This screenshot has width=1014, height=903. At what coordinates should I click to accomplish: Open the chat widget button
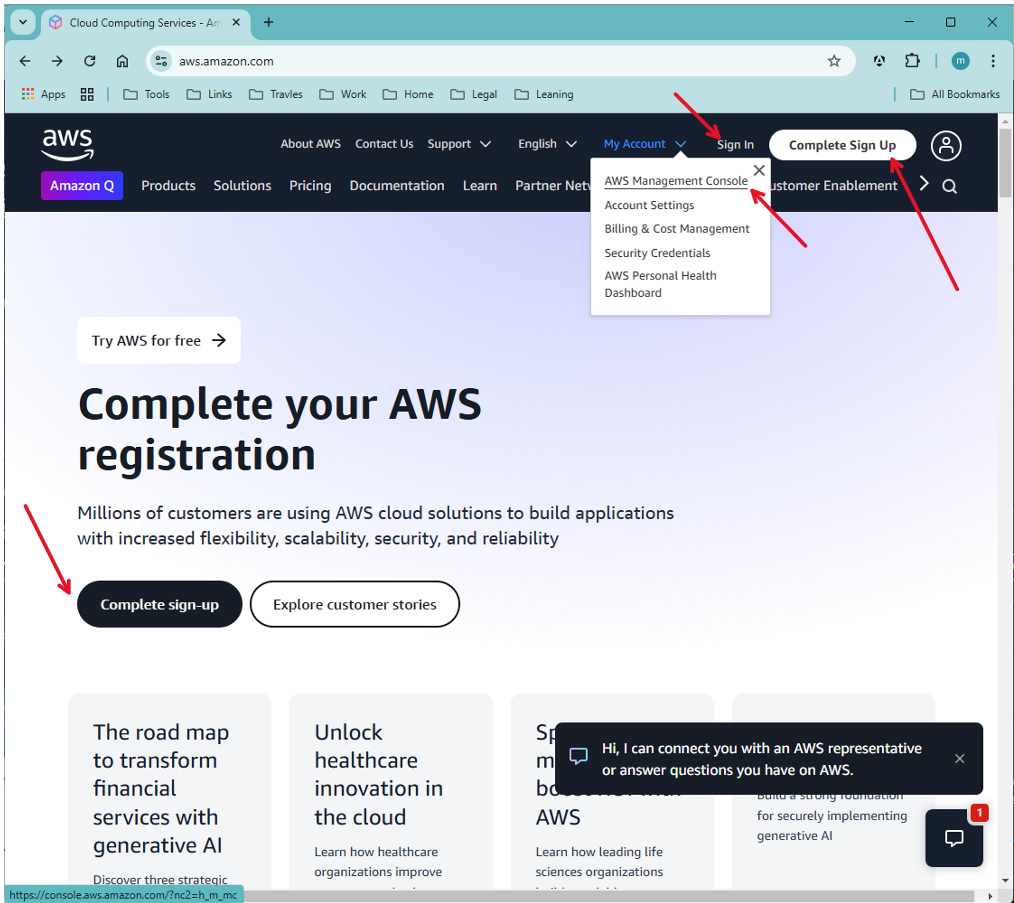pos(954,838)
